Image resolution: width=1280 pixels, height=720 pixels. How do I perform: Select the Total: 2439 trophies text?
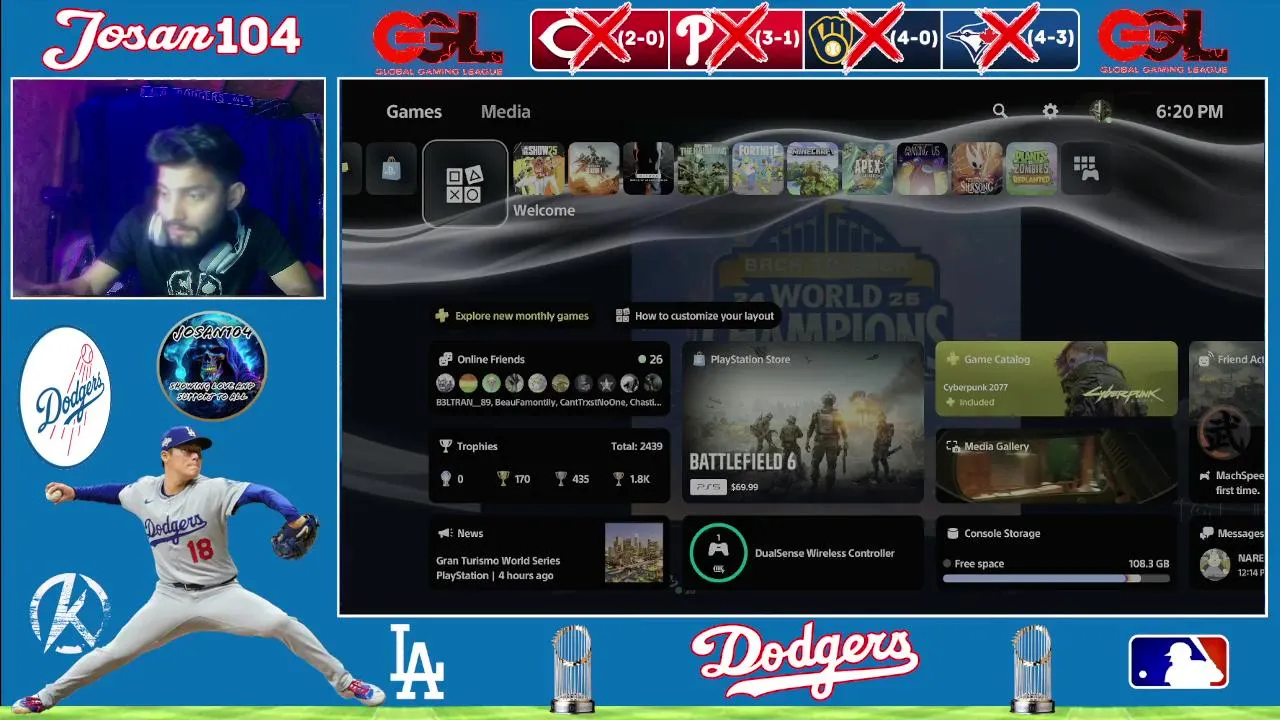click(636, 446)
